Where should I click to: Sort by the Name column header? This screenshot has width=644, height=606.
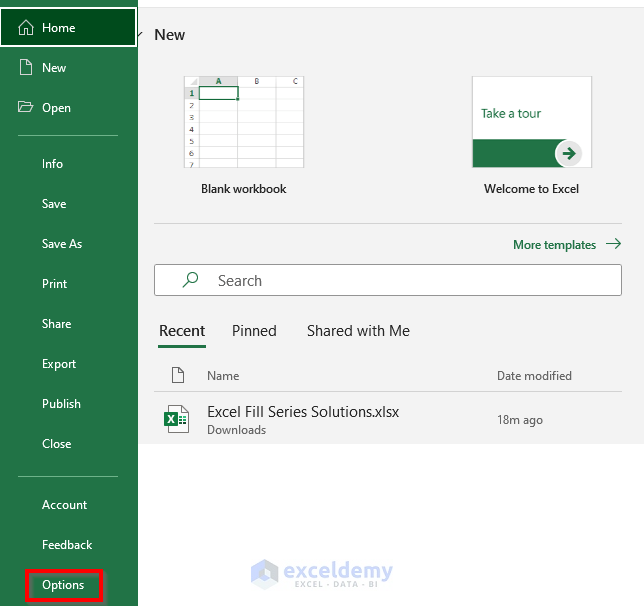(223, 376)
